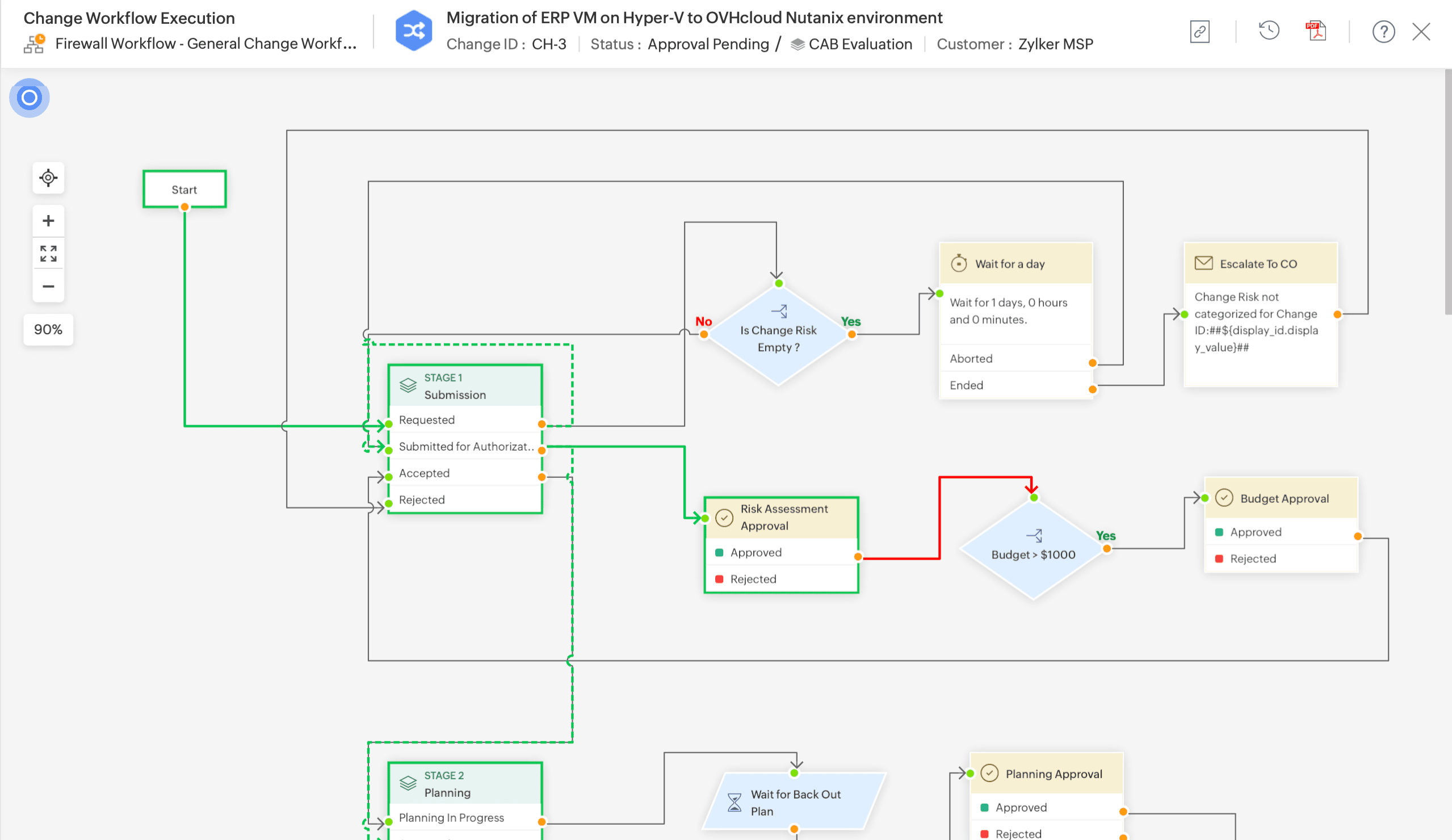Open the help question mark icon
This screenshot has width=1452, height=840.
coord(1383,32)
